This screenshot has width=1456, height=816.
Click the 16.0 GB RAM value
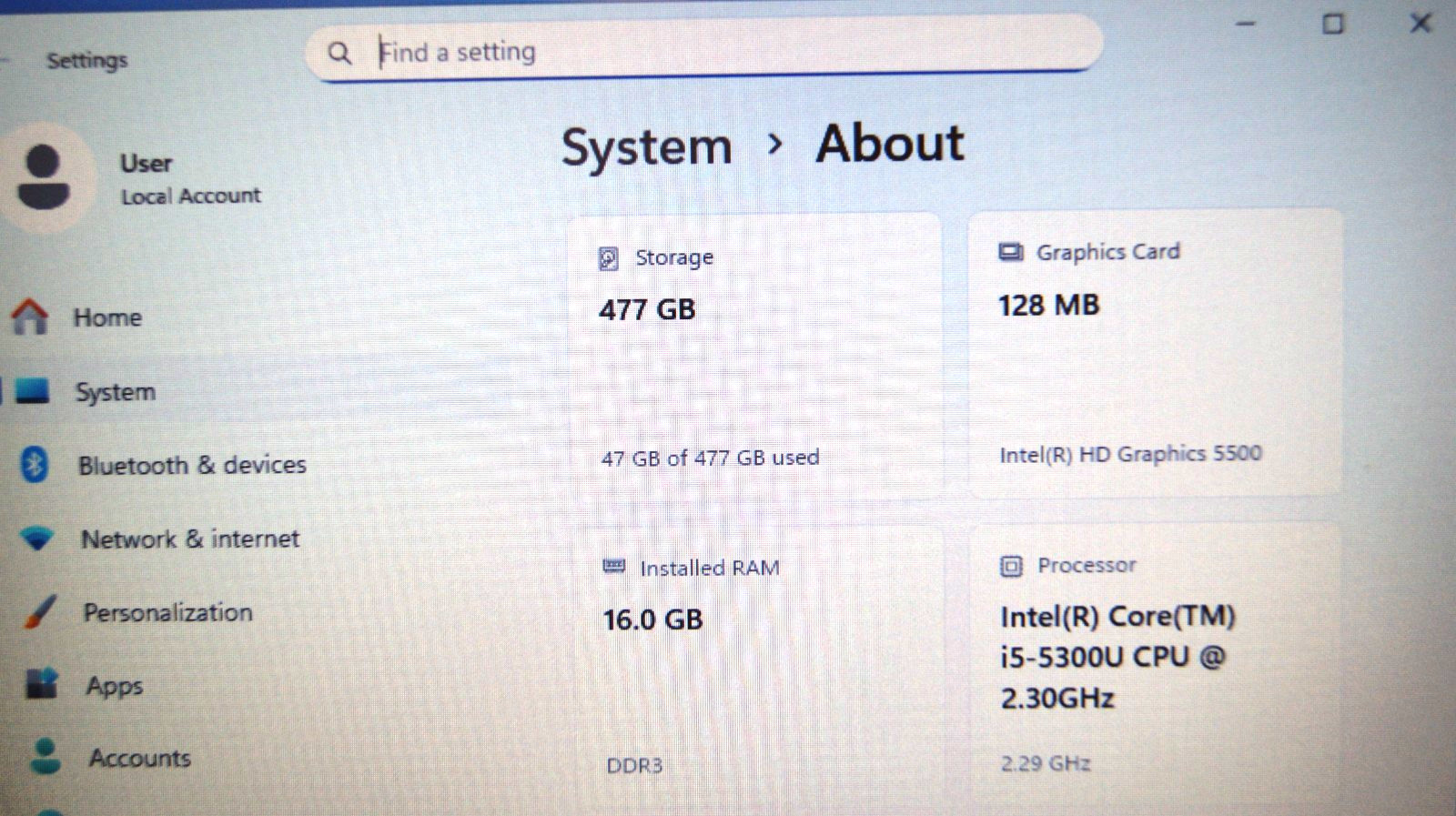(x=652, y=620)
